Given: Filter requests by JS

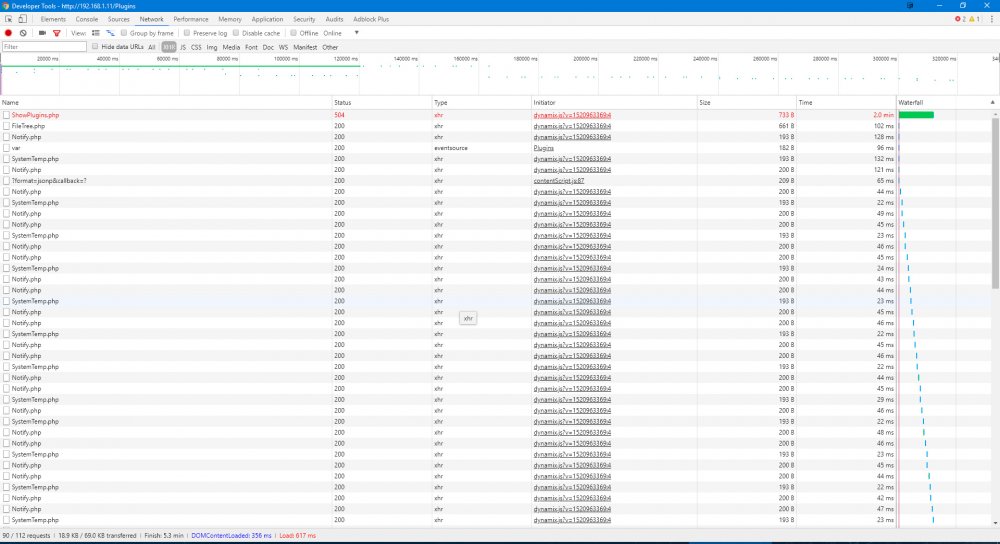Looking at the screenshot, I should pyautogui.click(x=183, y=47).
